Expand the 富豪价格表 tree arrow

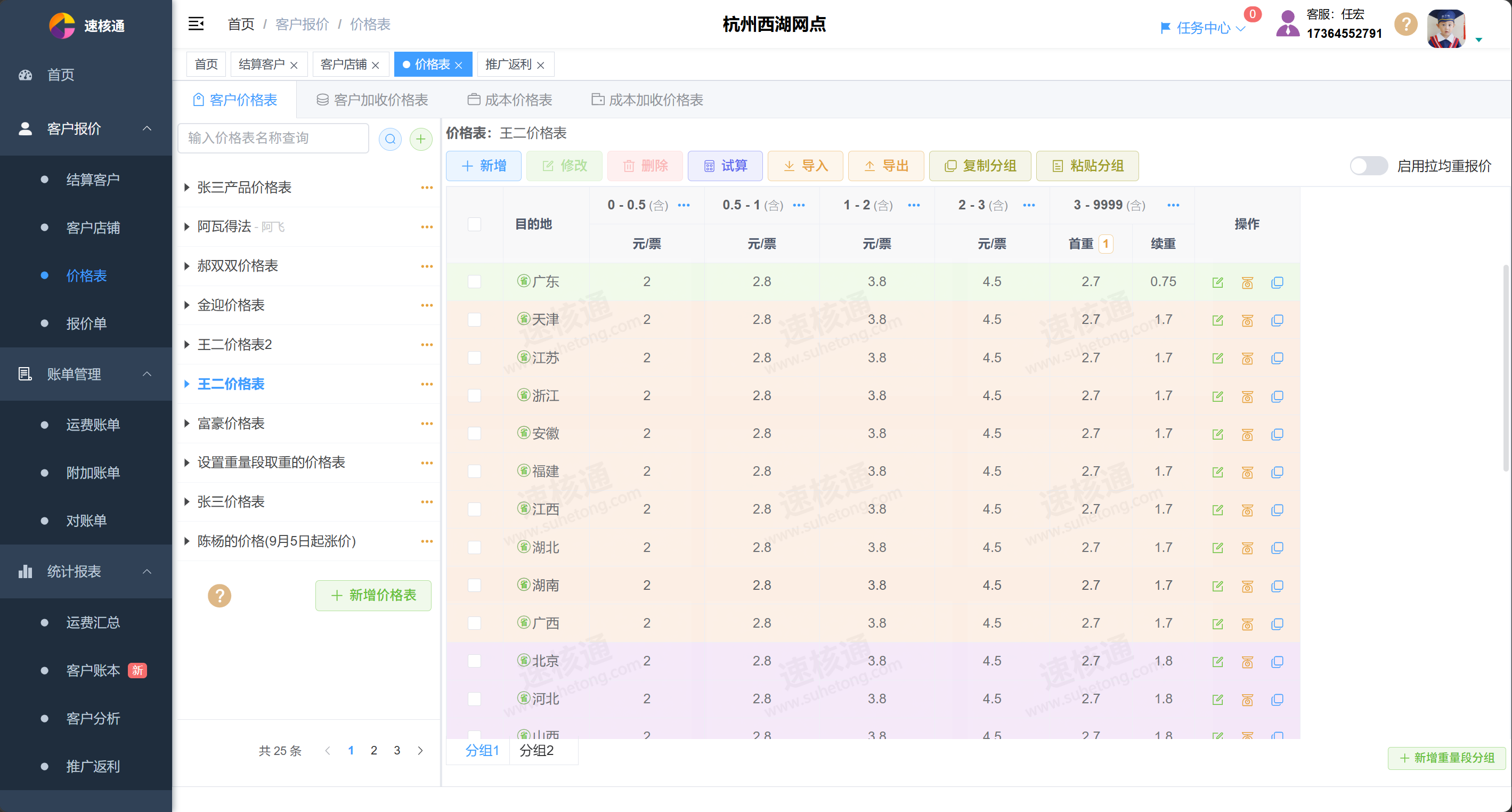(x=186, y=424)
